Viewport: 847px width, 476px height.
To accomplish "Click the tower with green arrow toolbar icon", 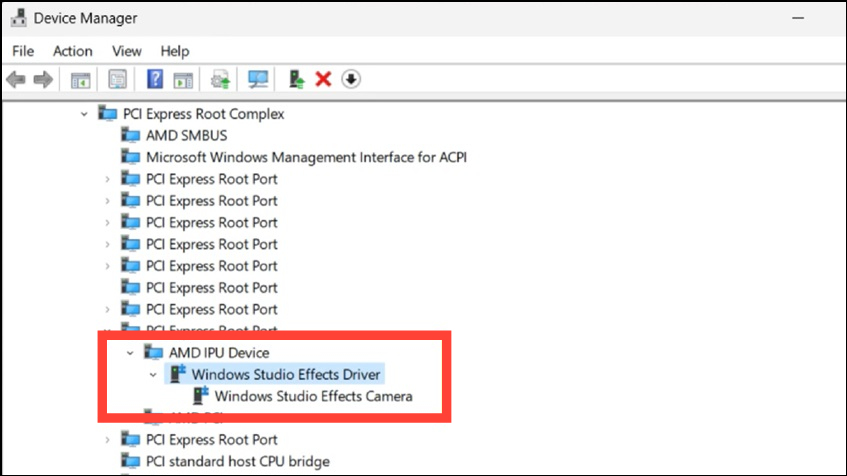I will coord(296,79).
